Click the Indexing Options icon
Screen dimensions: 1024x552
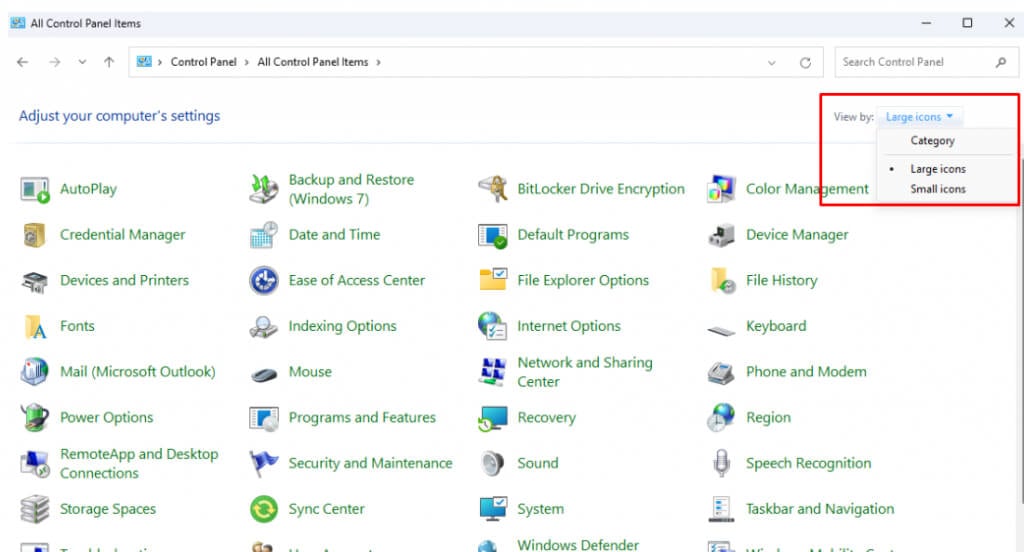tap(264, 327)
